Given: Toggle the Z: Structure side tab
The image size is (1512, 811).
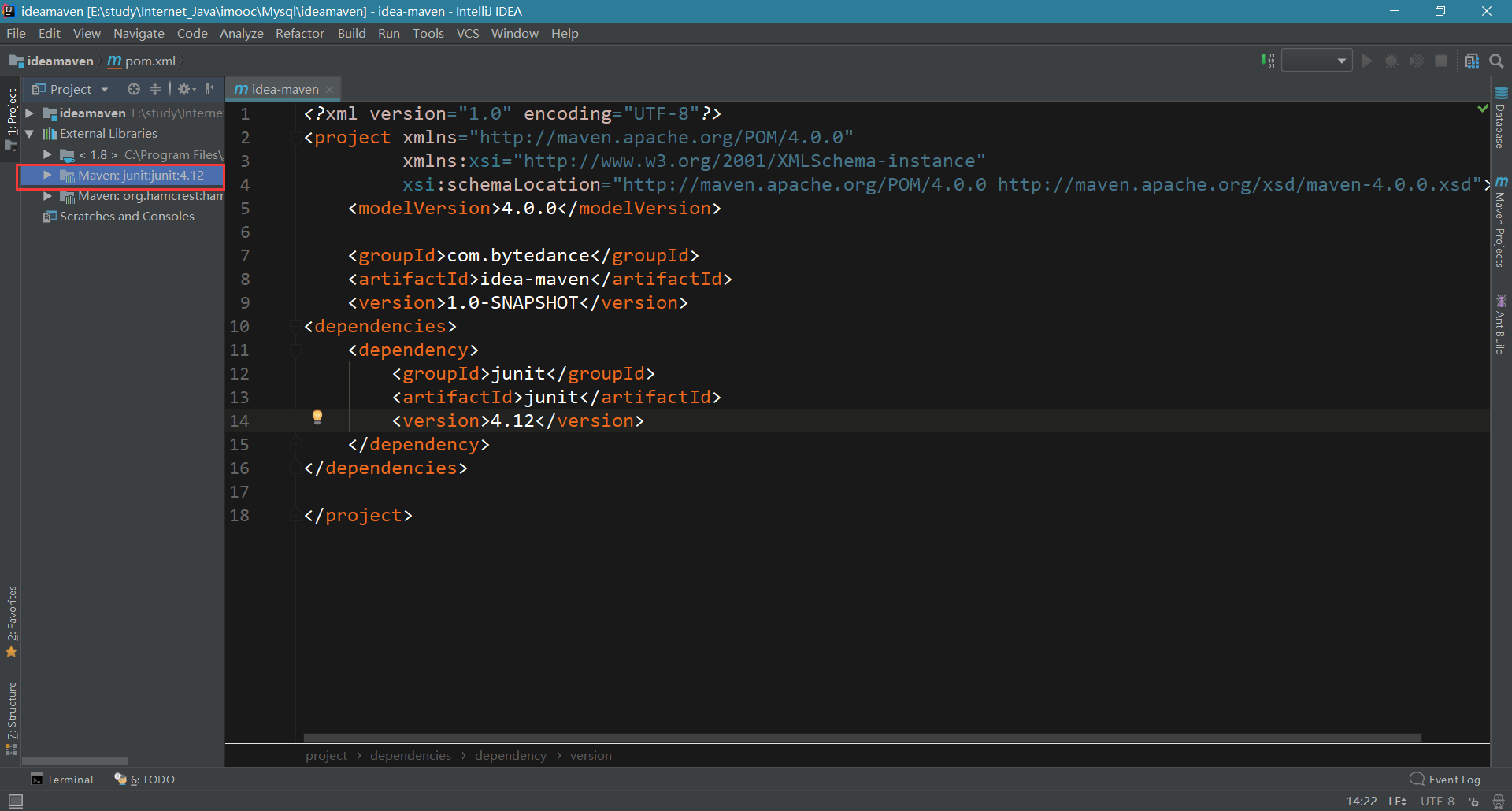Looking at the screenshot, I should pos(11,718).
